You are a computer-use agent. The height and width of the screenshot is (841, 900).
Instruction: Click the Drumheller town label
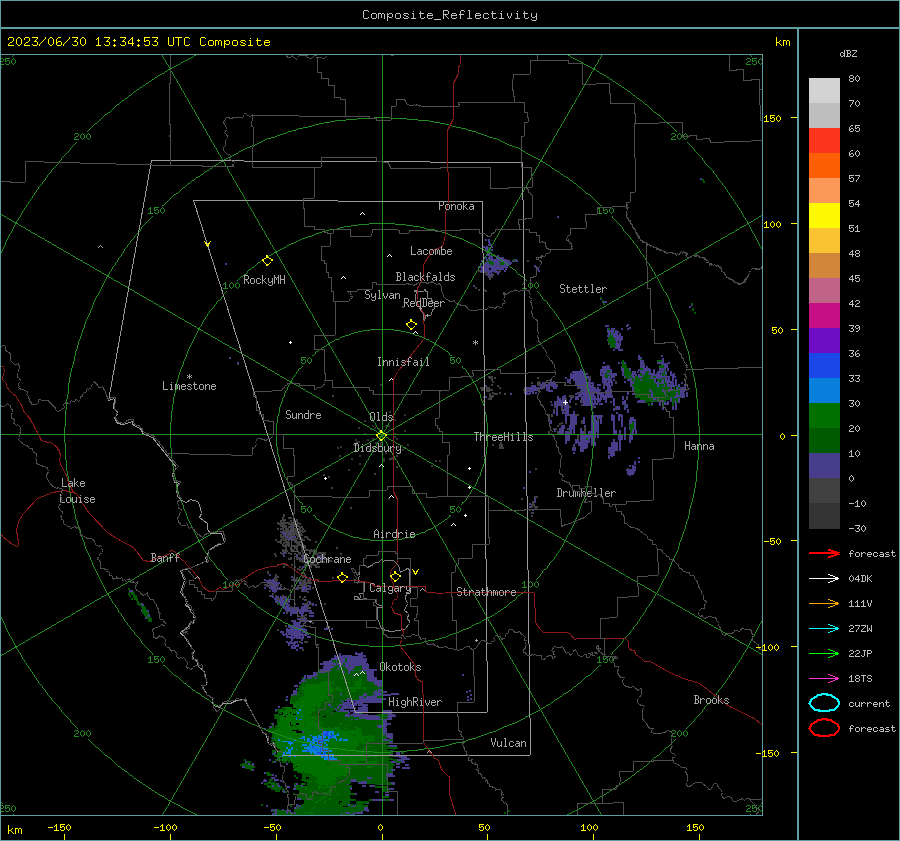pos(586,493)
